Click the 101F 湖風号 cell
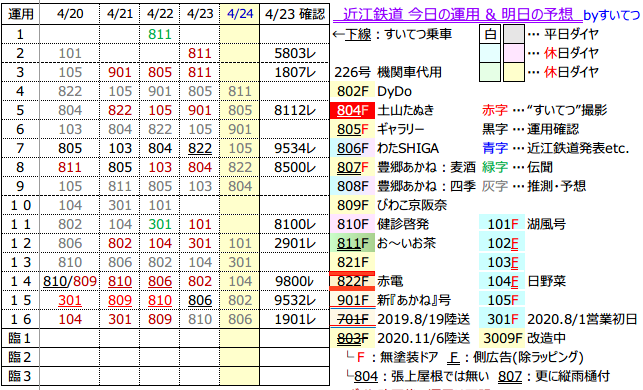The height and width of the screenshot is (390, 643). tap(502, 224)
